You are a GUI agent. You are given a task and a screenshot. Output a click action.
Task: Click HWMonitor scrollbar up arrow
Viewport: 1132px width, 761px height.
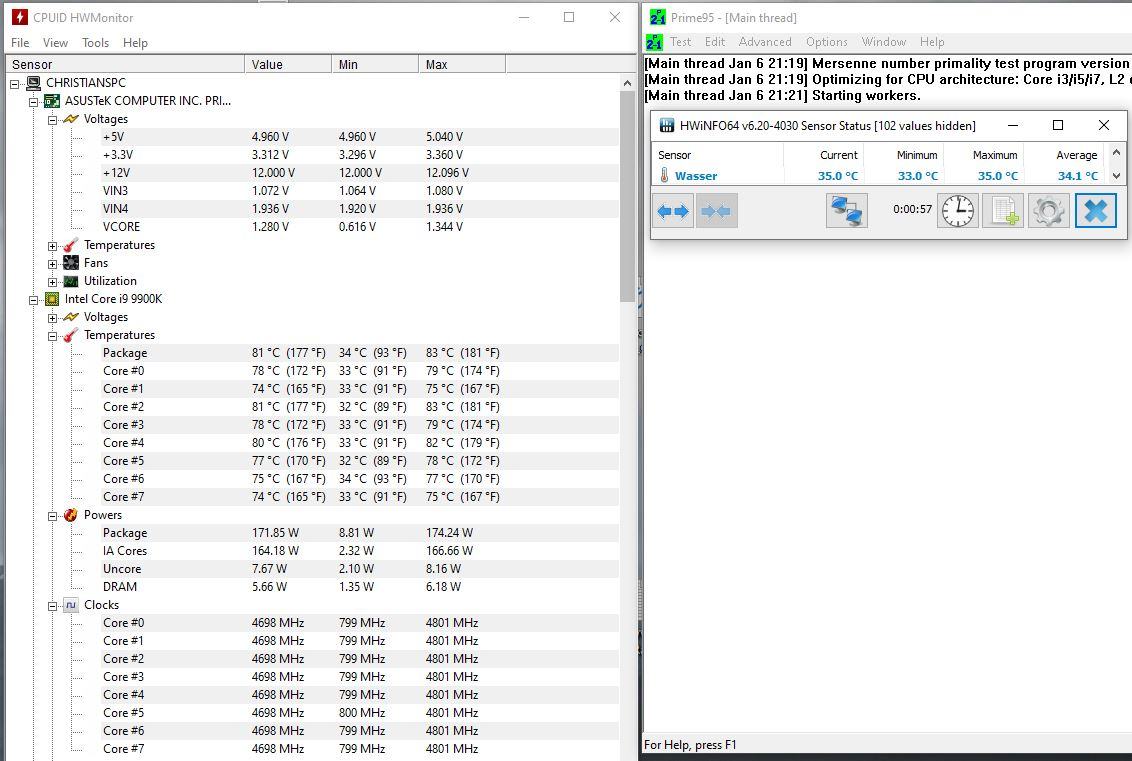click(627, 83)
